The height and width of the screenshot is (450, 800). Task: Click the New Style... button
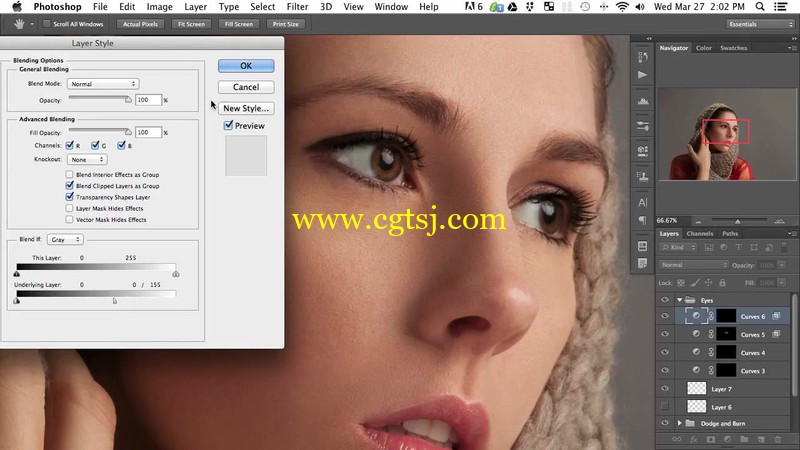[246, 108]
